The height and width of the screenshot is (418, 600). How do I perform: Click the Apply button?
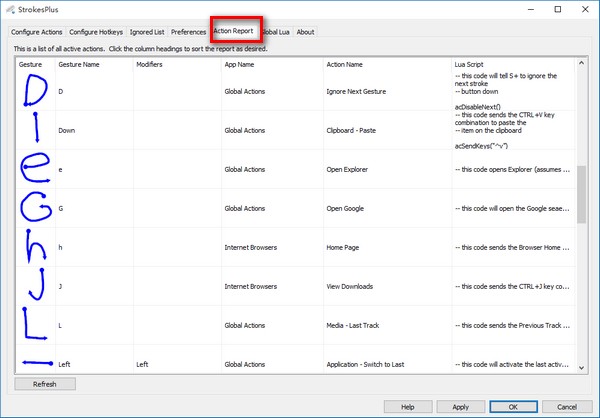[460, 407]
